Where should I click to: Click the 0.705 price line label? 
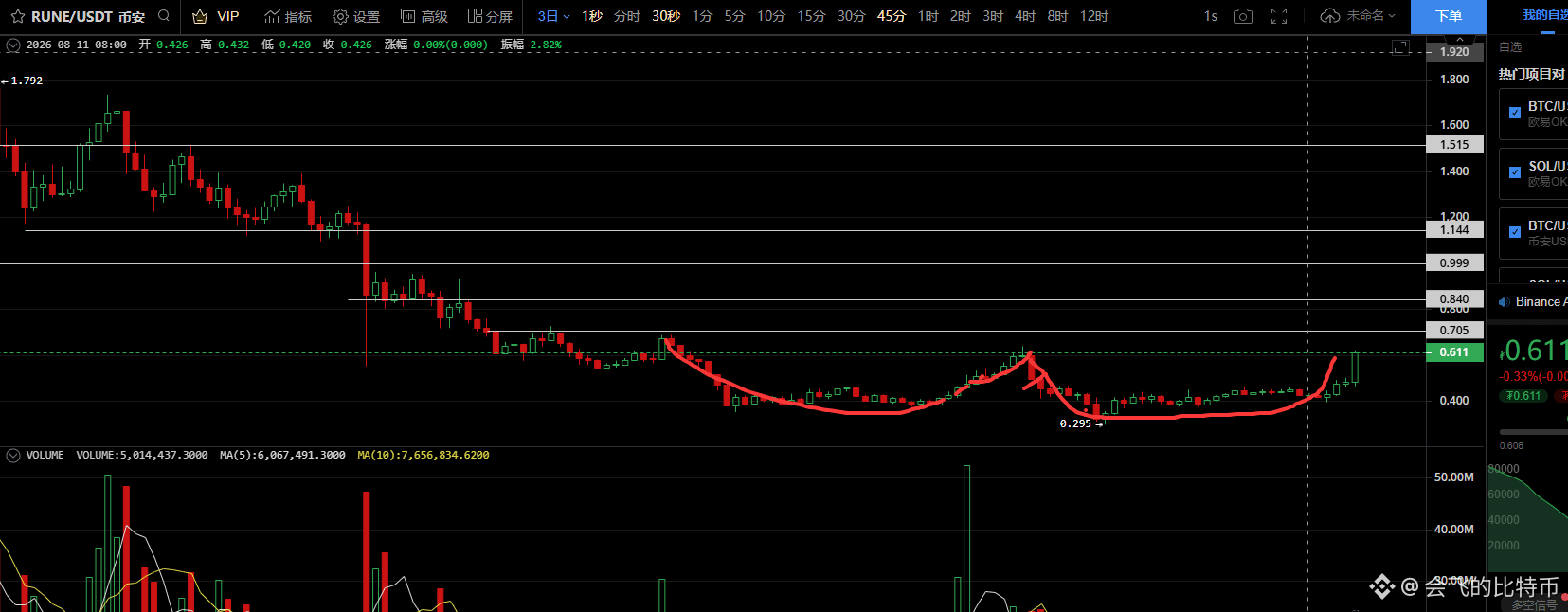(x=1454, y=331)
